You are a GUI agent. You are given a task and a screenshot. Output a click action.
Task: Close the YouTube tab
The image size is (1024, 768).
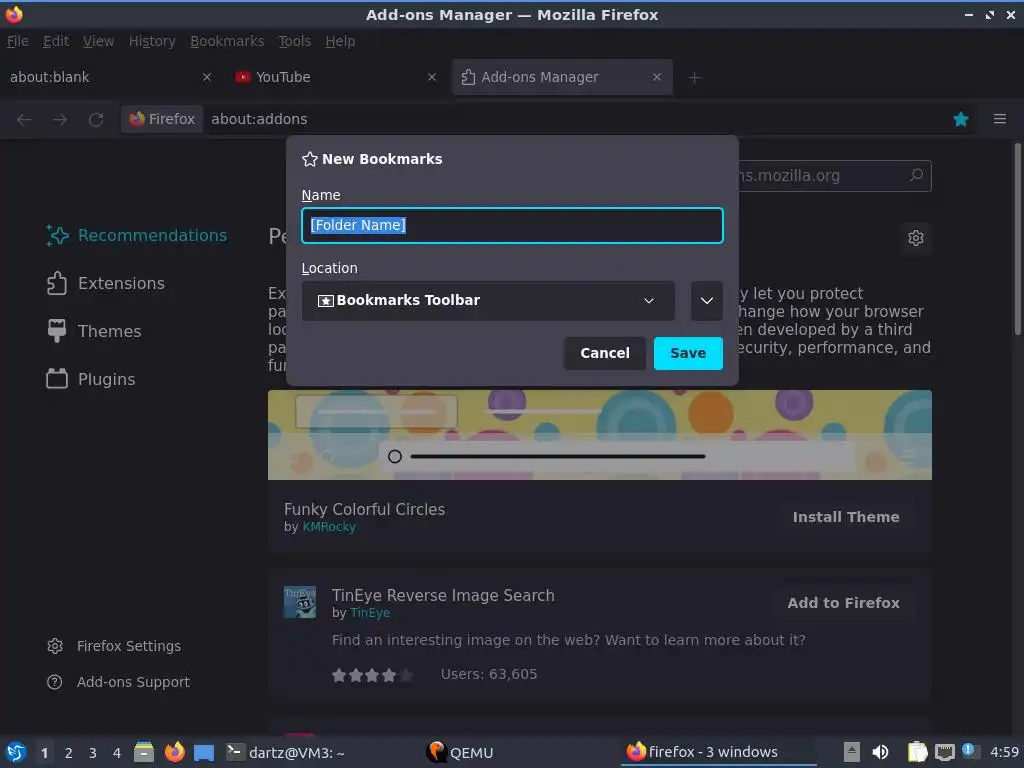(432, 77)
